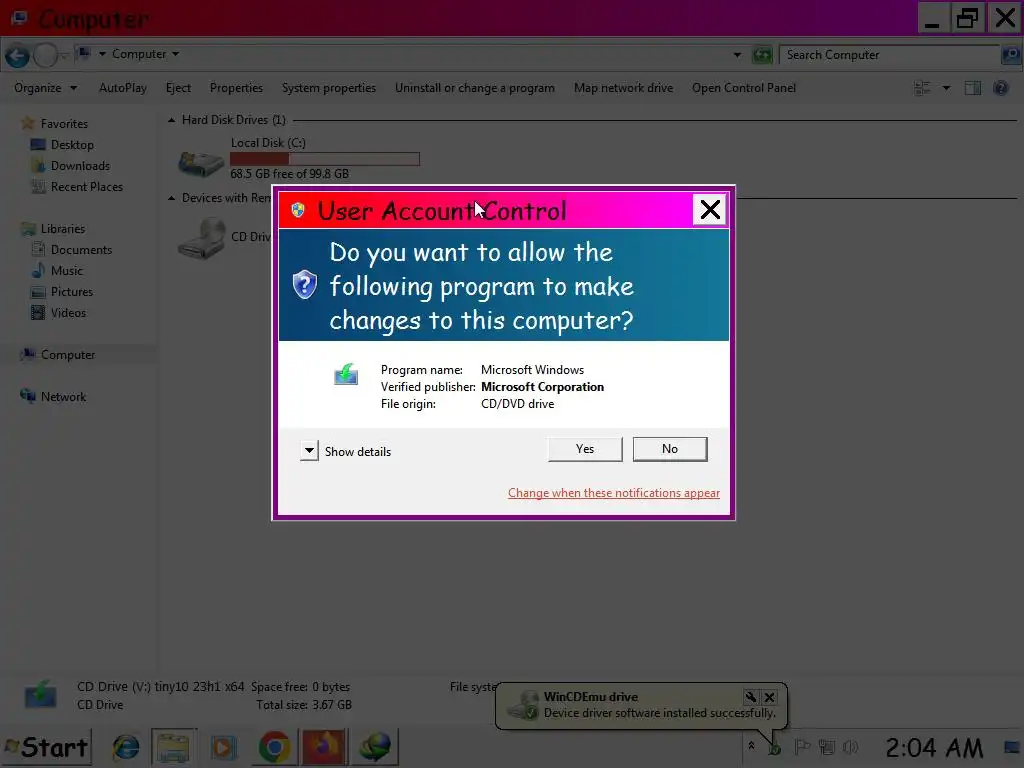Click the search magnifier icon
The width and height of the screenshot is (1024, 768).
pyautogui.click(x=1011, y=55)
